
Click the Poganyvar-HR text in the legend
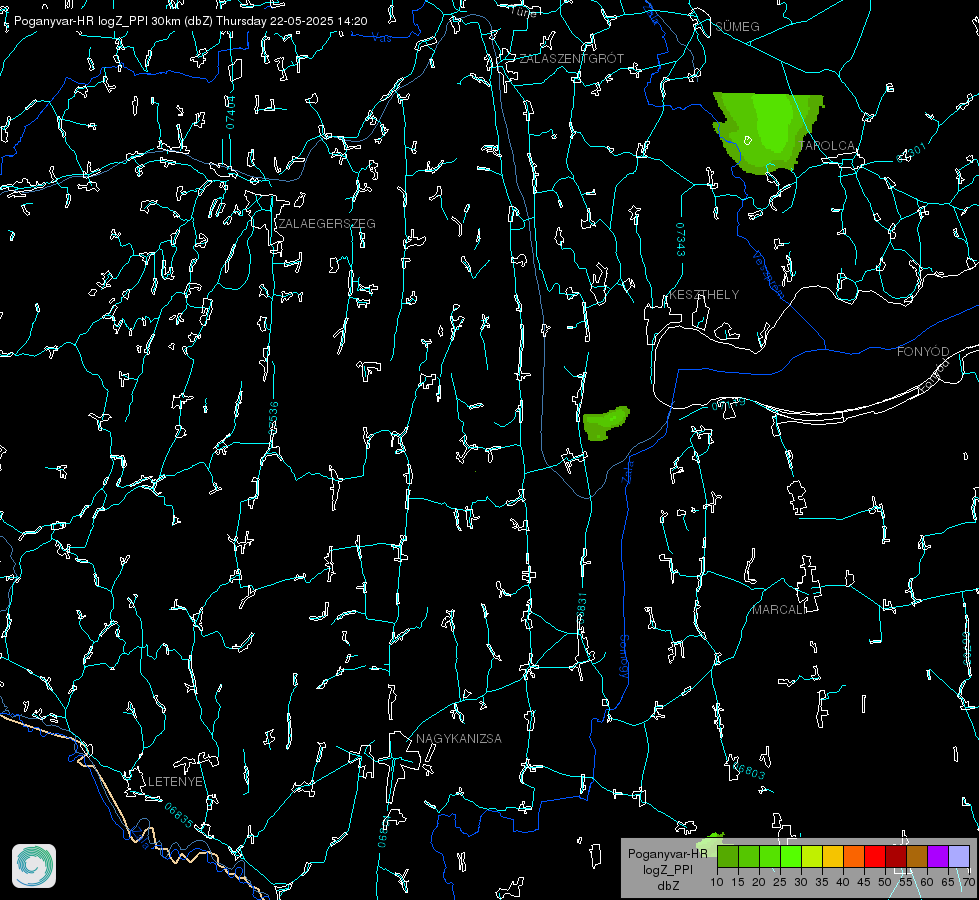tap(667, 853)
